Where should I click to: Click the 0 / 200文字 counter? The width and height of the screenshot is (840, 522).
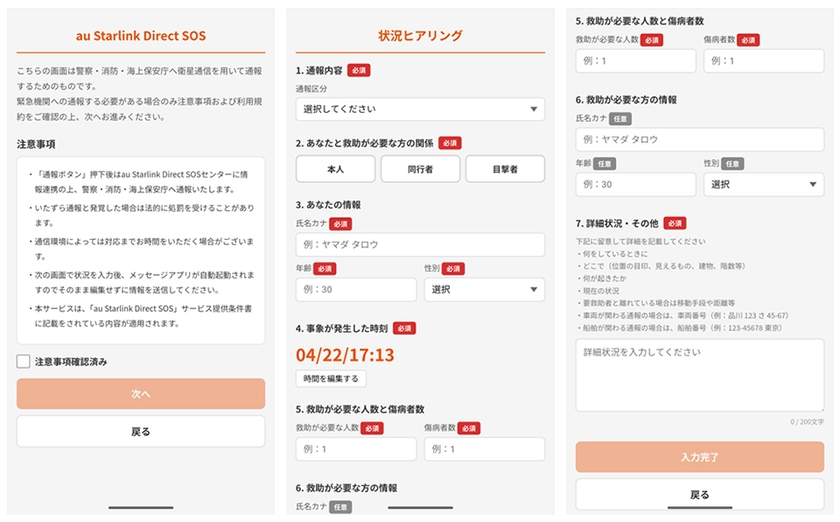(x=807, y=422)
